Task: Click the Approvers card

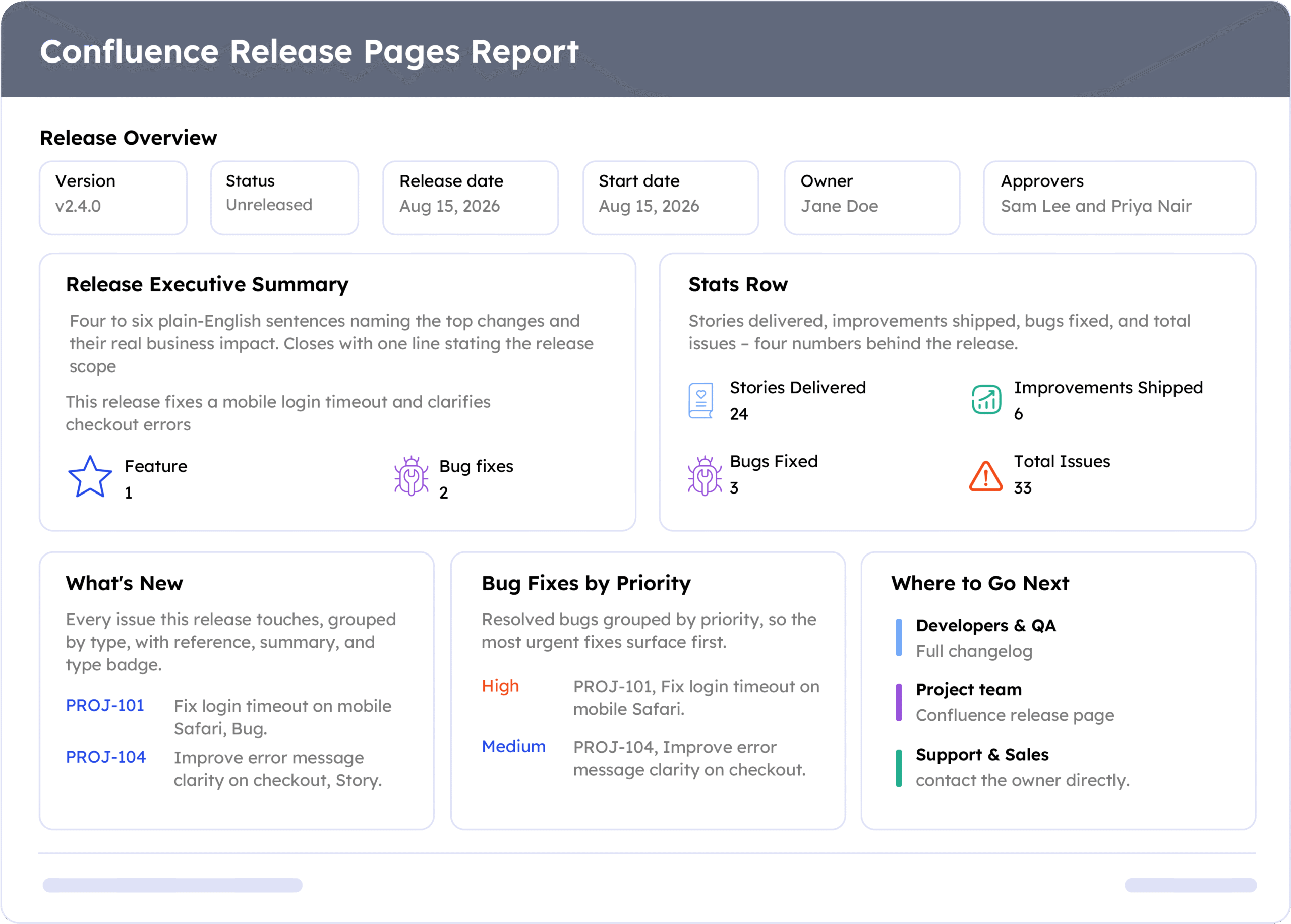Action: point(1120,198)
